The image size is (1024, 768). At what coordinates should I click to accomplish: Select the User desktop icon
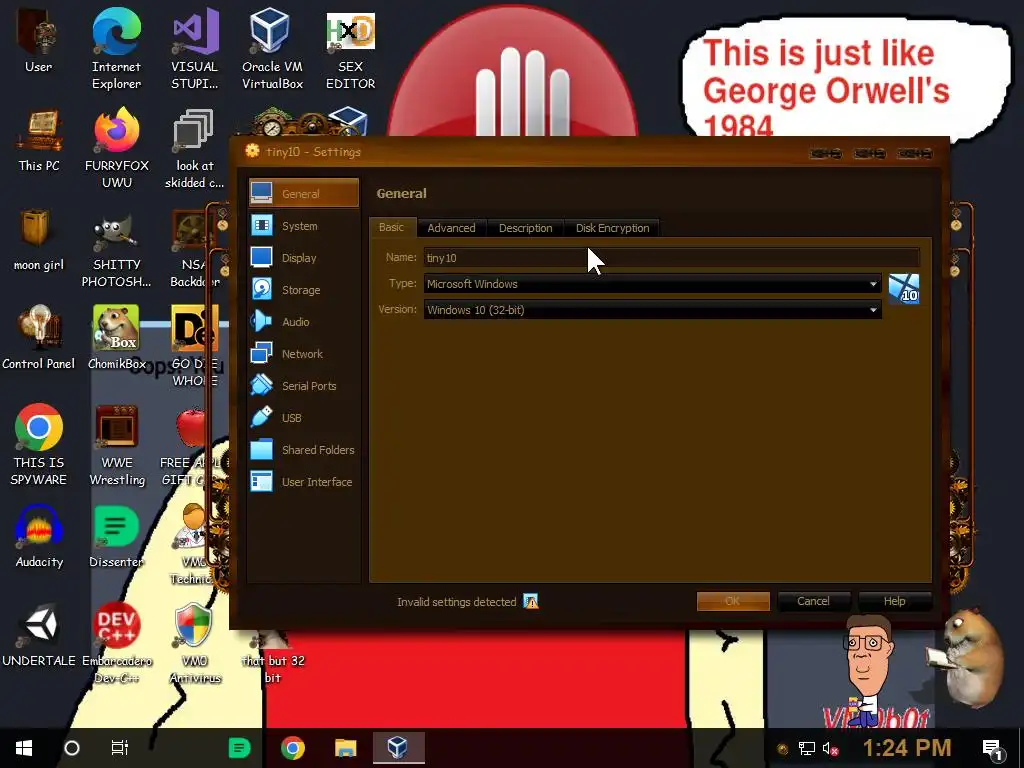point(39,42)
